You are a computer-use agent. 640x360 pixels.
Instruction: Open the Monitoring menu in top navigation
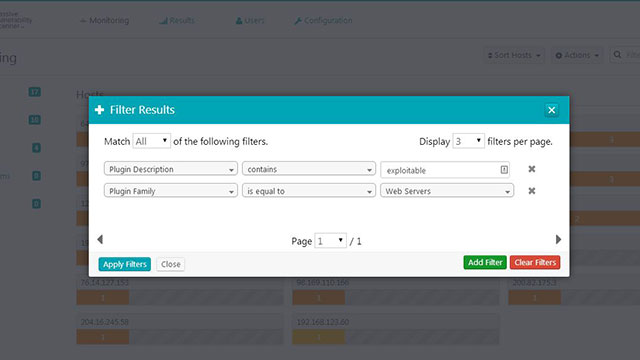104,20
